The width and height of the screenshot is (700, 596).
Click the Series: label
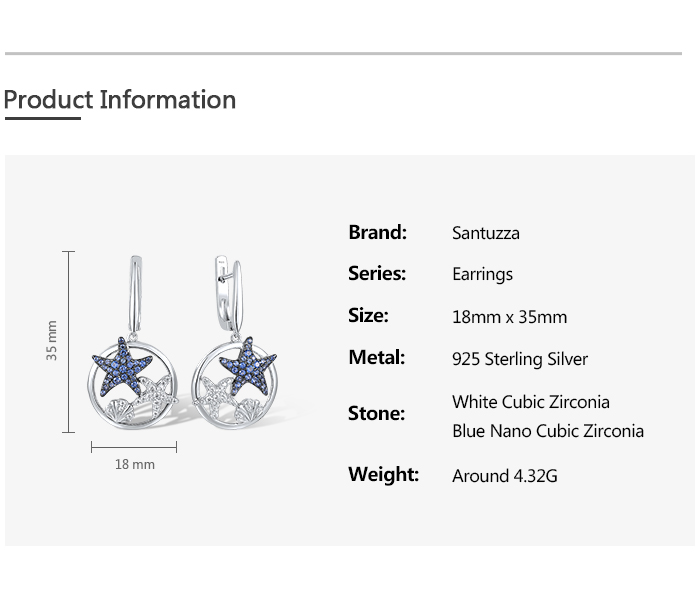[377, 273]
